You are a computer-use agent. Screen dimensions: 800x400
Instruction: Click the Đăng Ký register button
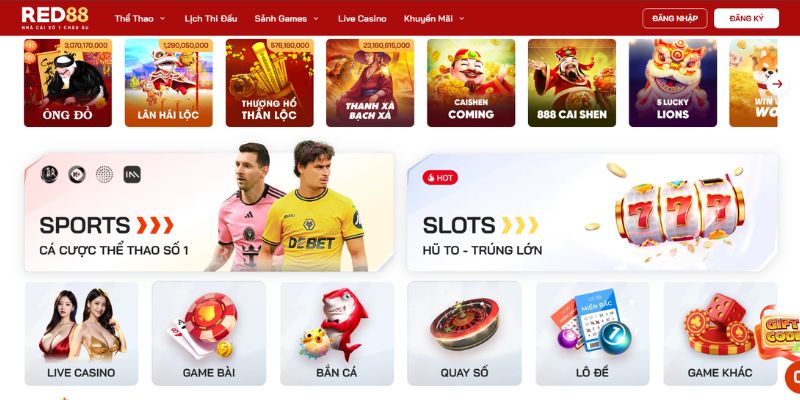746,18
